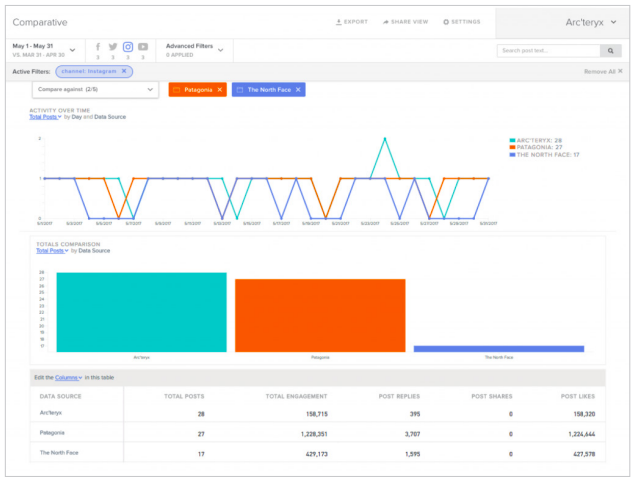The width and height of the screenshot is (637, 486).
Task: Click The North Face legend entry
Action: pos(544,155)
